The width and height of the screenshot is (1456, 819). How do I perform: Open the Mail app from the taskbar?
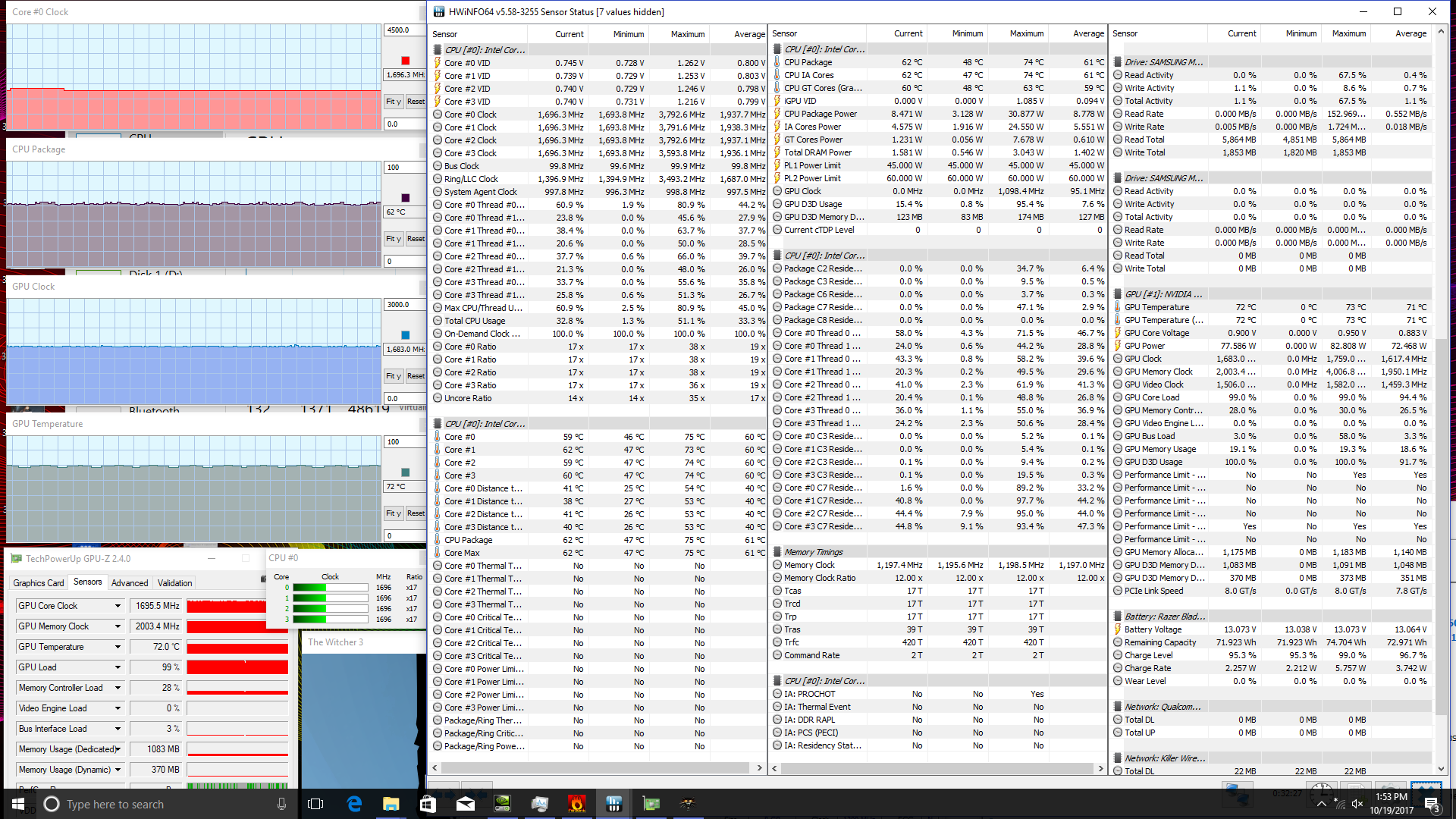click(465, 804)
